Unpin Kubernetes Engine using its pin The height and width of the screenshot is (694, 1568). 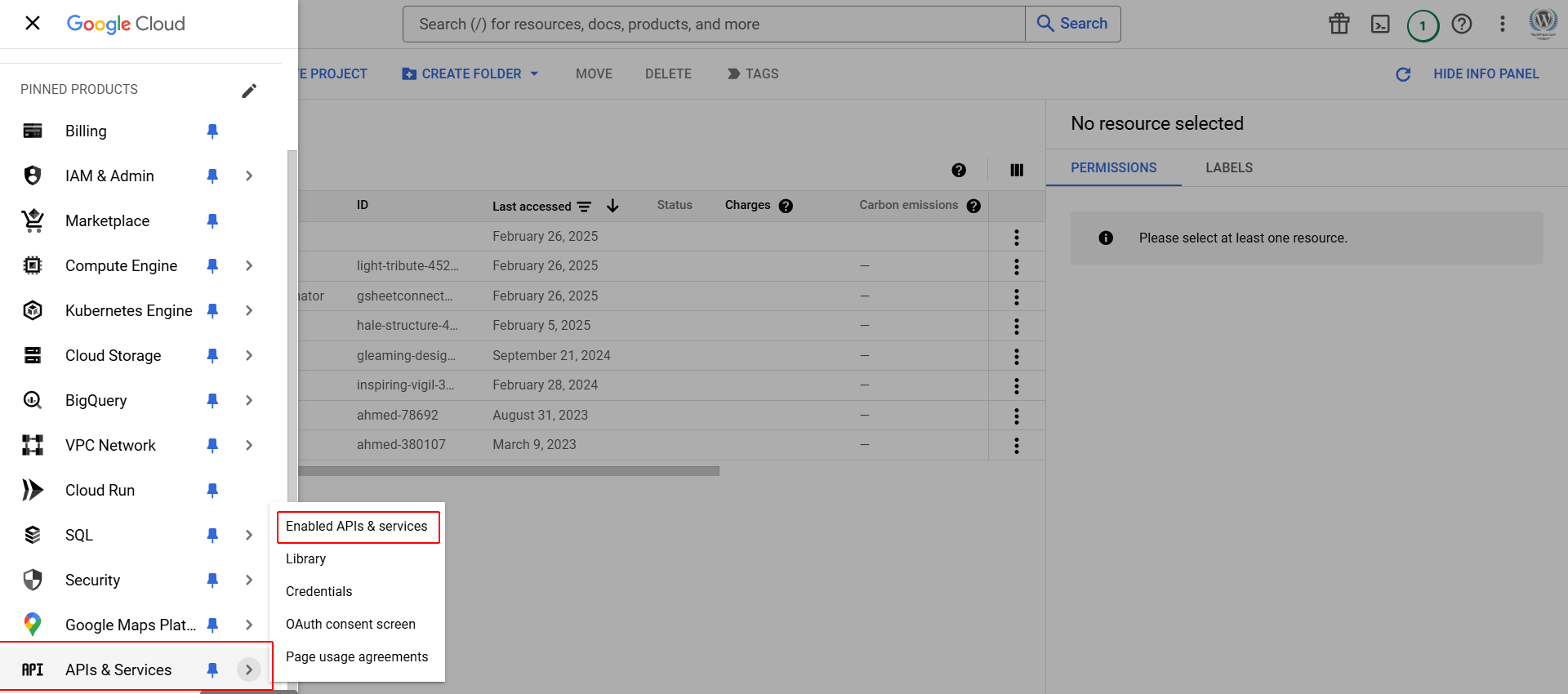(212, 310)
